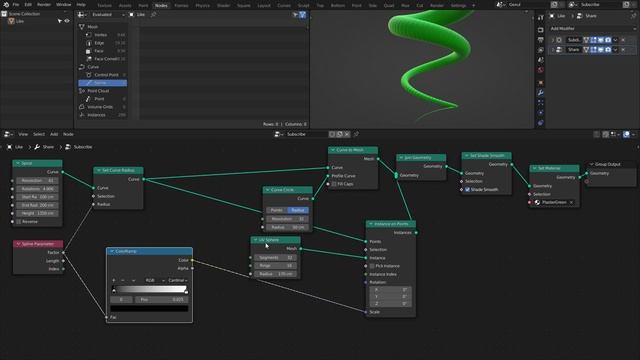Viewport: 640px width, 360px height.
Task: Open Node menu in node editor
Action: pyautogui.click(x=68, y=134)
